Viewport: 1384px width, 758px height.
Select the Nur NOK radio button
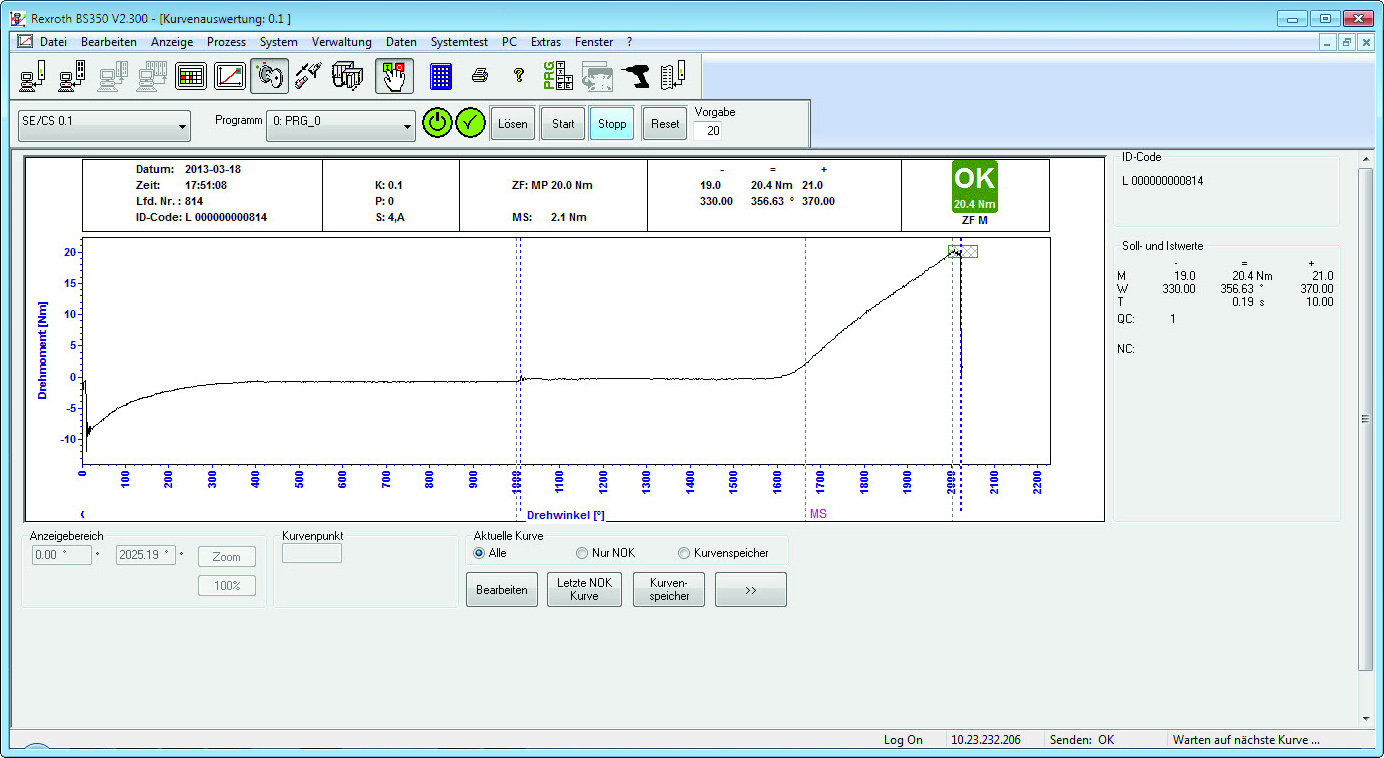click(605, 553)
